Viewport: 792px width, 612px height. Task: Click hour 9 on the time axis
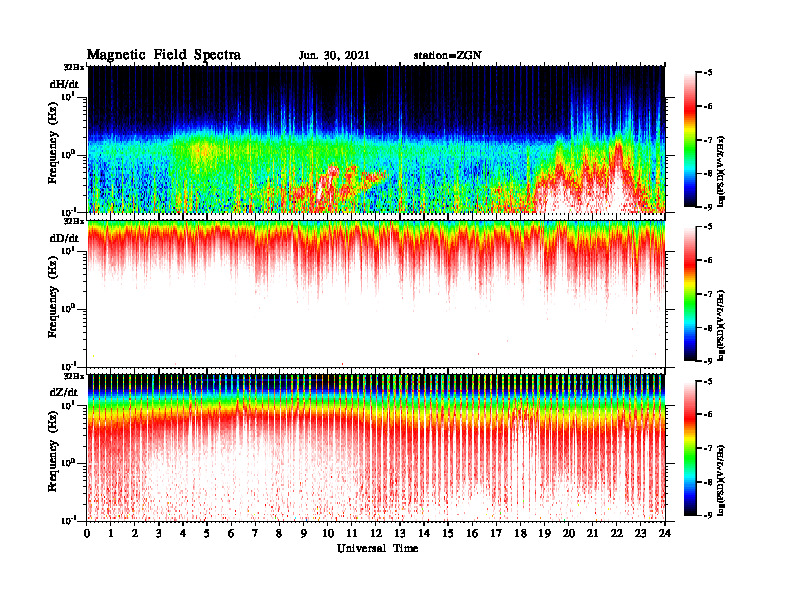coord(304,533)
